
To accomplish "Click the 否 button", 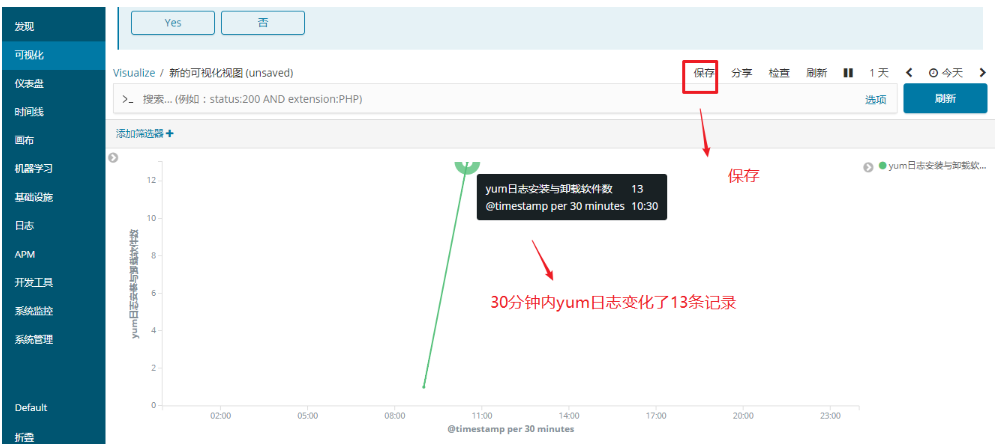I will coord(263,22).
